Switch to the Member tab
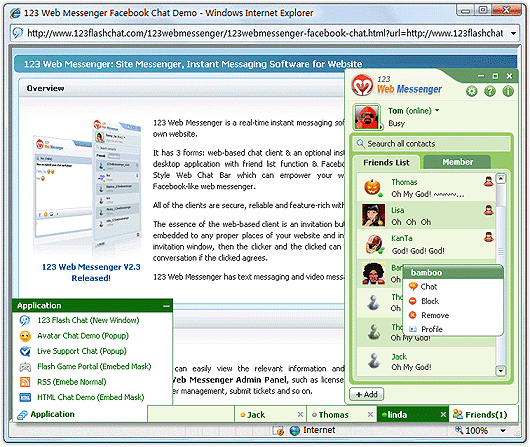The width and height of the screenshot is (530, 447). click(x=457, y=162)
